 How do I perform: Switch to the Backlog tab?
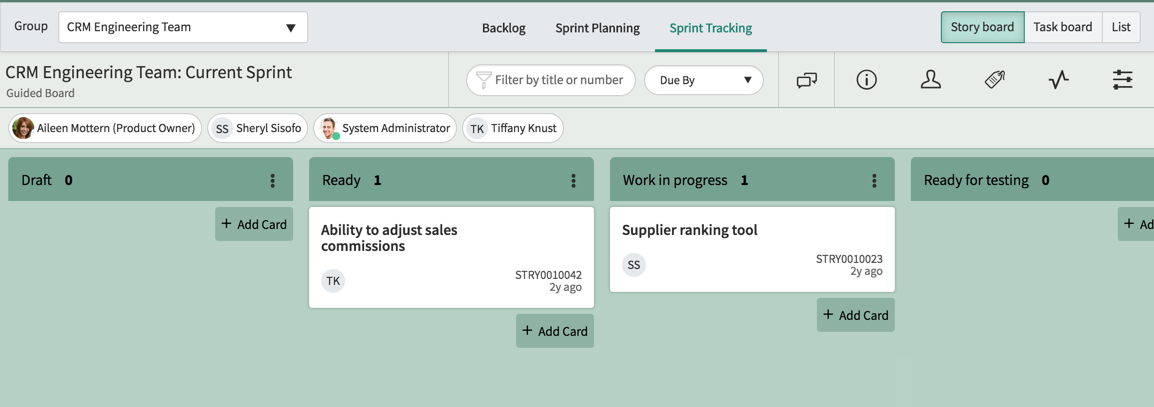503,28
